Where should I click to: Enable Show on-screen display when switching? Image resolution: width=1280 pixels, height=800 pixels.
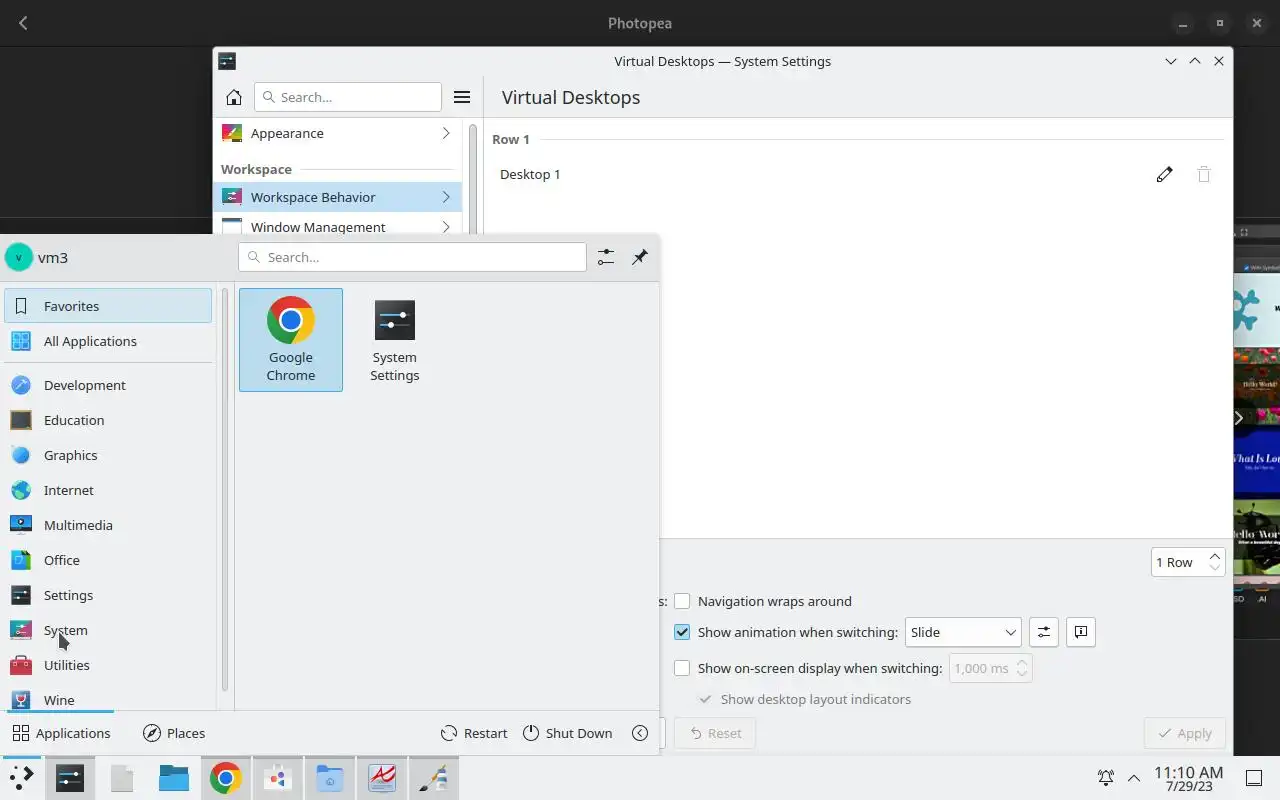[682, 668]
